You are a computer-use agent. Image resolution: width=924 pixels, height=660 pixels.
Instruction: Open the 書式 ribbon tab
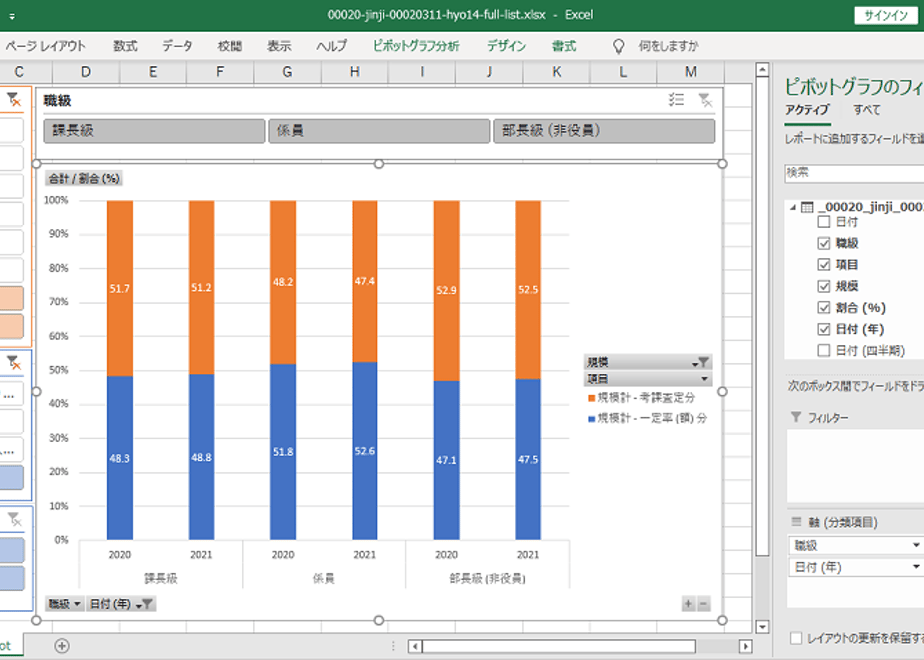pos(564,46)
